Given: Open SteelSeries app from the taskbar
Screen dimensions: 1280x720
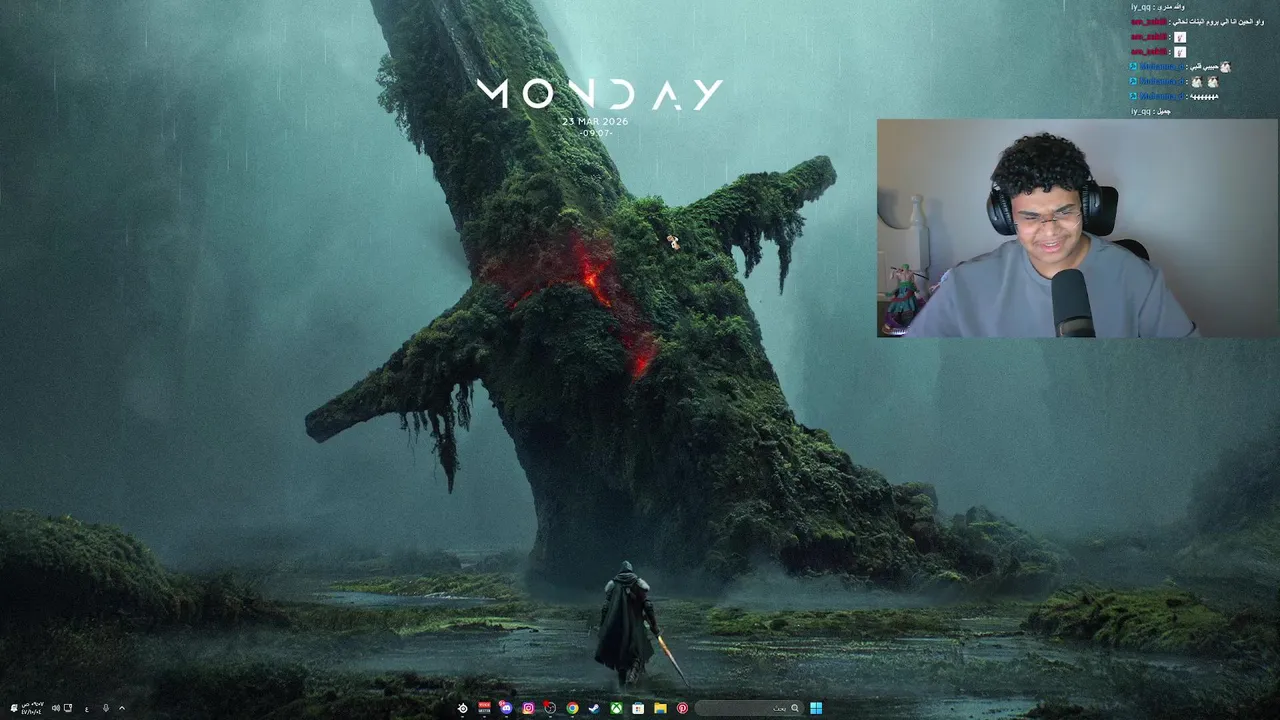Looking at the screenshot, I should [x=463, y=708].
